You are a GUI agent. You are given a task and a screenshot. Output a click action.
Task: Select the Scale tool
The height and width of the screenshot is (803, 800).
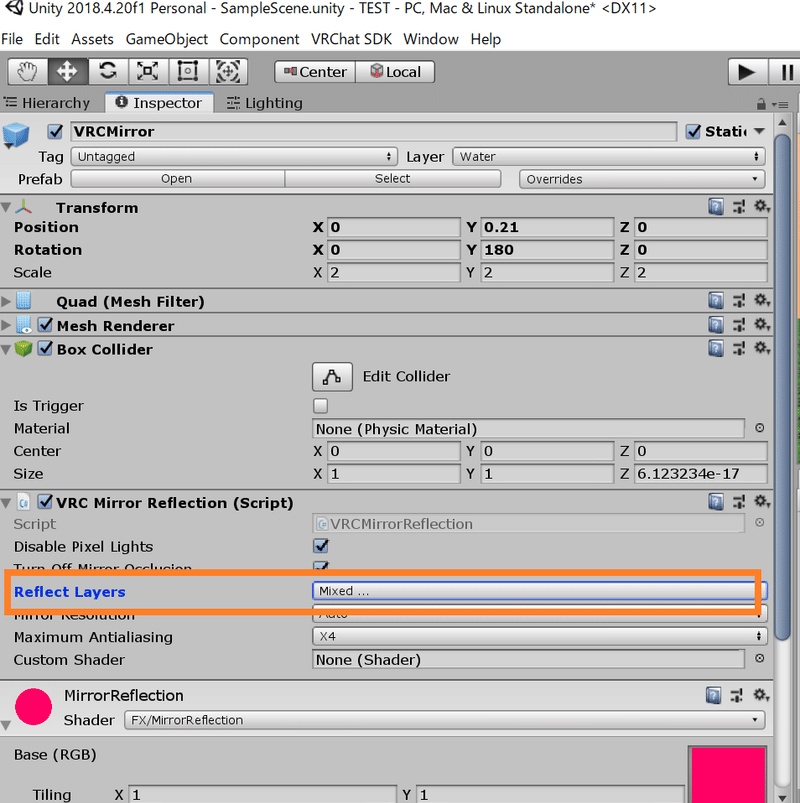(x=148, y=72)
